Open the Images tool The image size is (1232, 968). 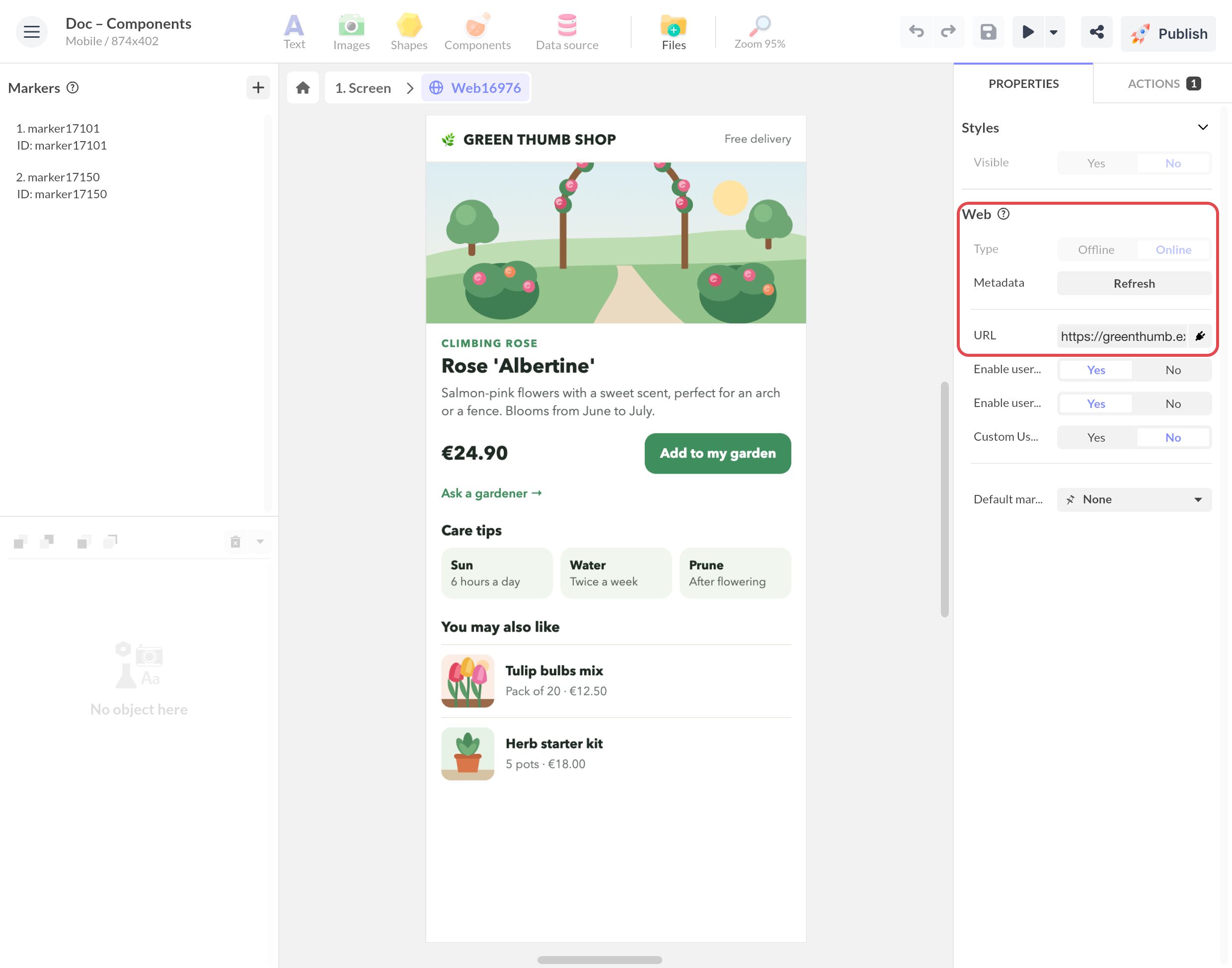tap(351, 32)
